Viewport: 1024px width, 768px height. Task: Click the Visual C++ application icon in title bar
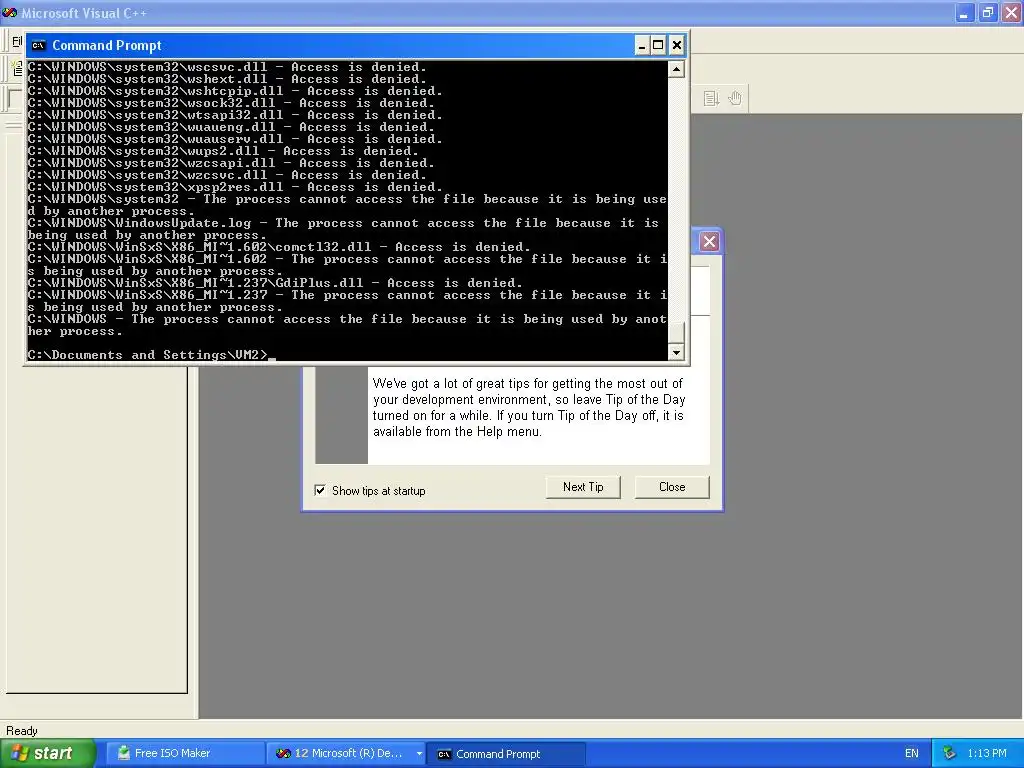(x=10, y=12)
